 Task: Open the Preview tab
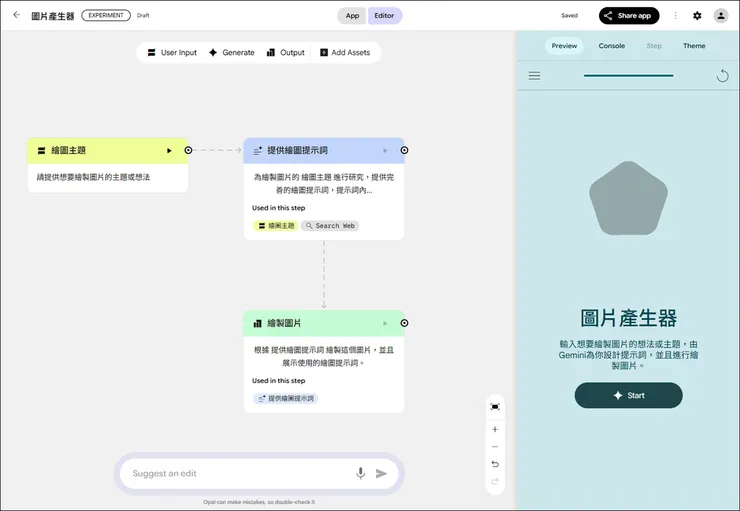[x=564, y=46]
